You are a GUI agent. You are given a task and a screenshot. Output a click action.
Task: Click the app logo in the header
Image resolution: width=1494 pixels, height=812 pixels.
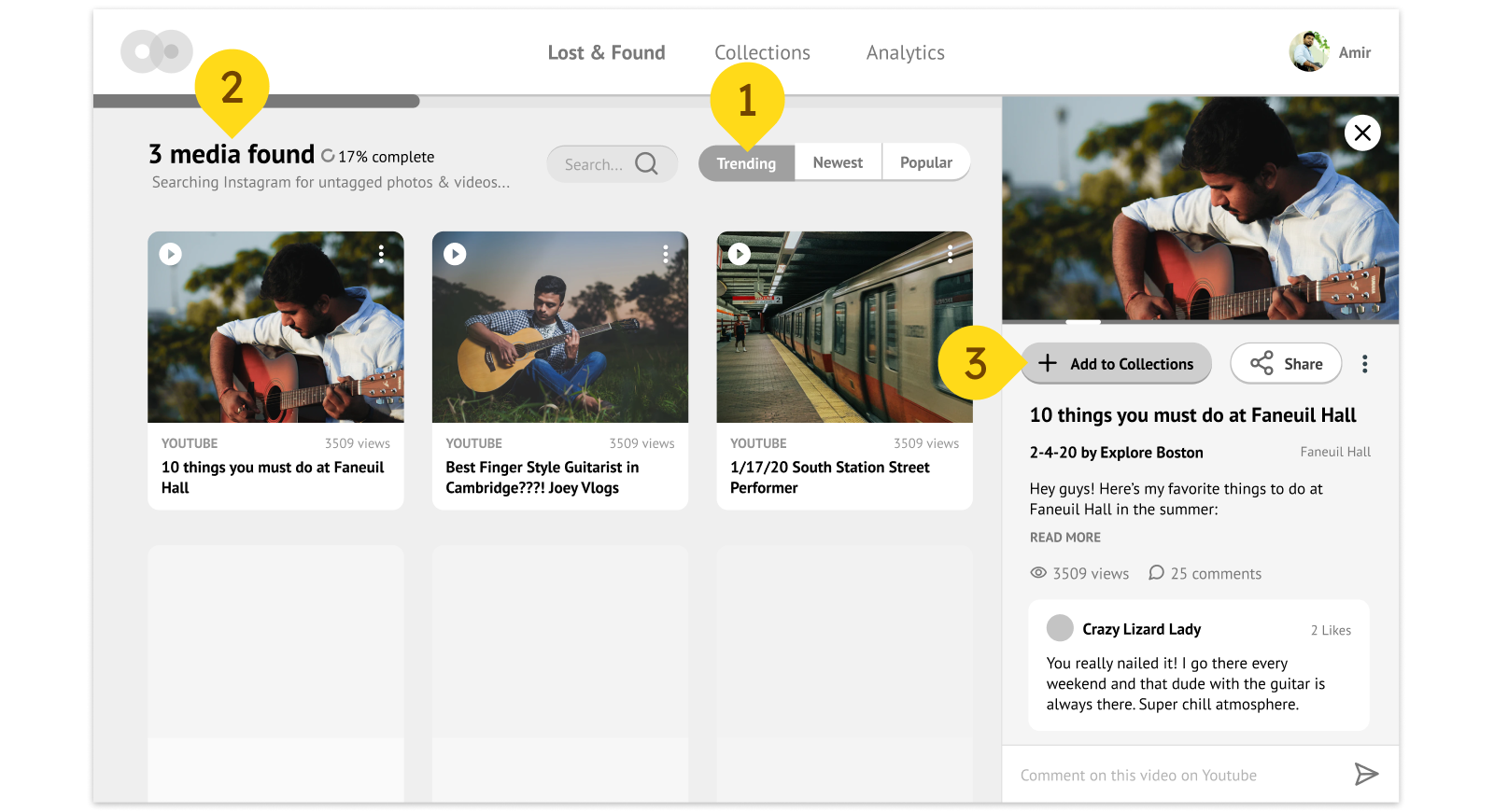pos(157,51)
